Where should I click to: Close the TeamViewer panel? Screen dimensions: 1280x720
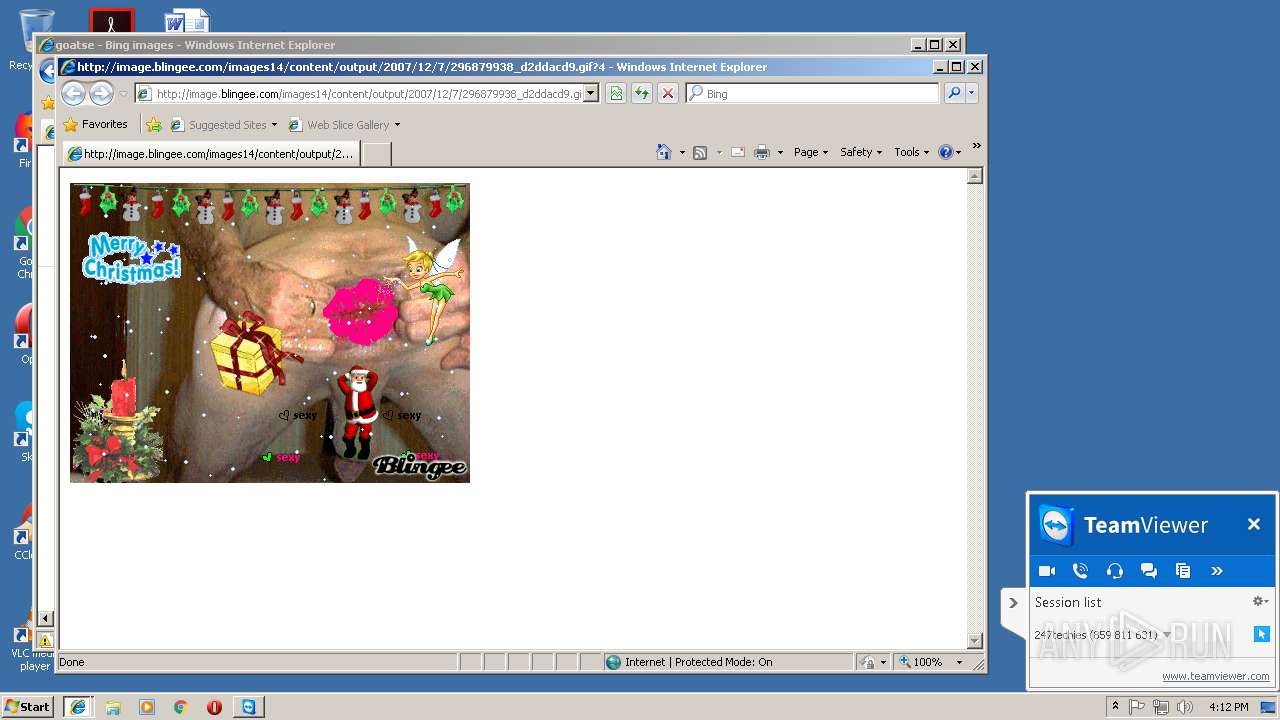click(1253, 524)
